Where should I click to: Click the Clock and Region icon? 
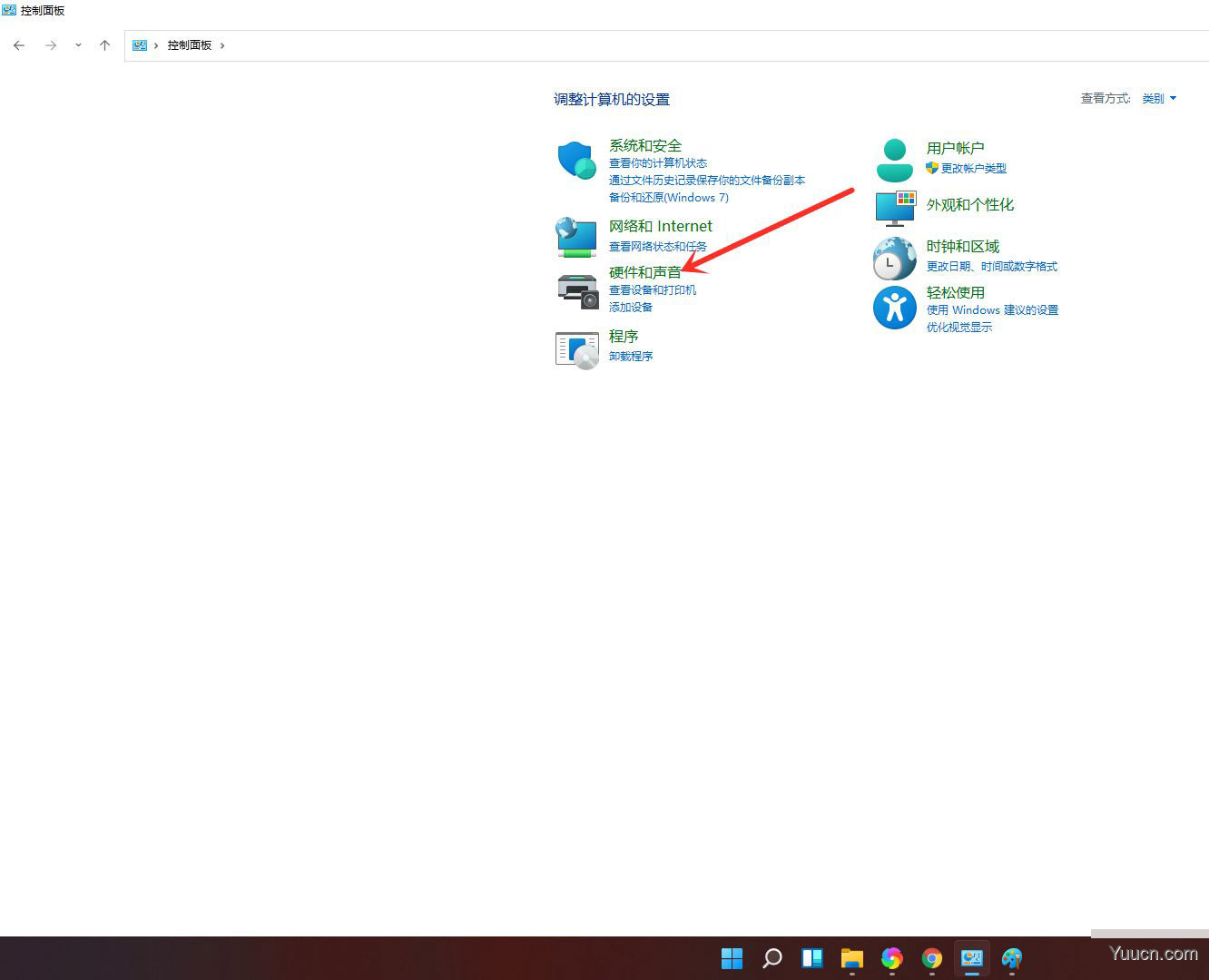pos(894,259)
